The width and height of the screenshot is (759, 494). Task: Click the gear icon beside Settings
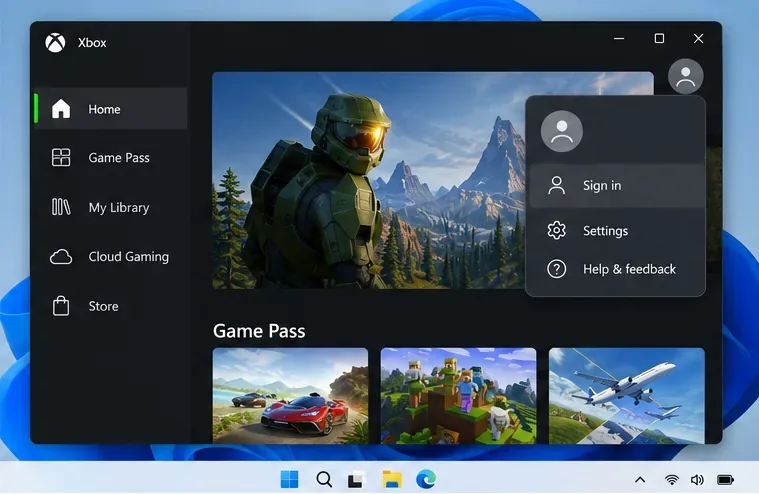[x=557, y=230]
